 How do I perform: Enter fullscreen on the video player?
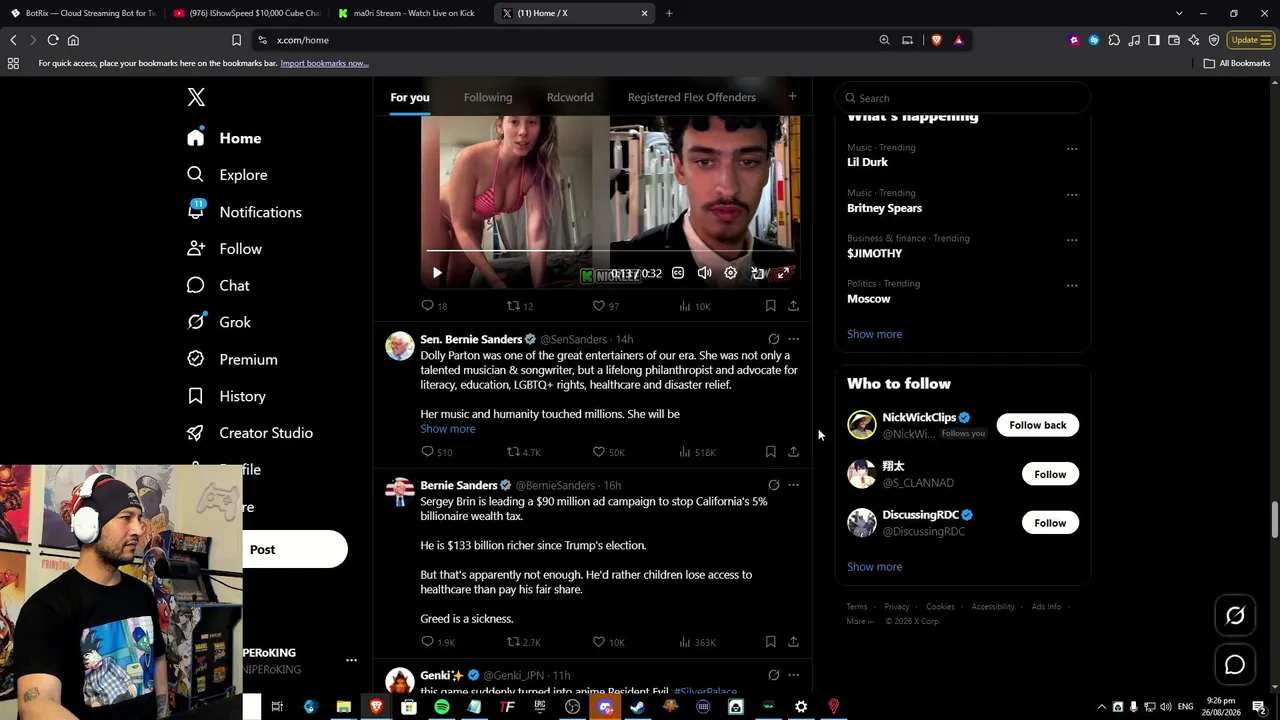784,273
